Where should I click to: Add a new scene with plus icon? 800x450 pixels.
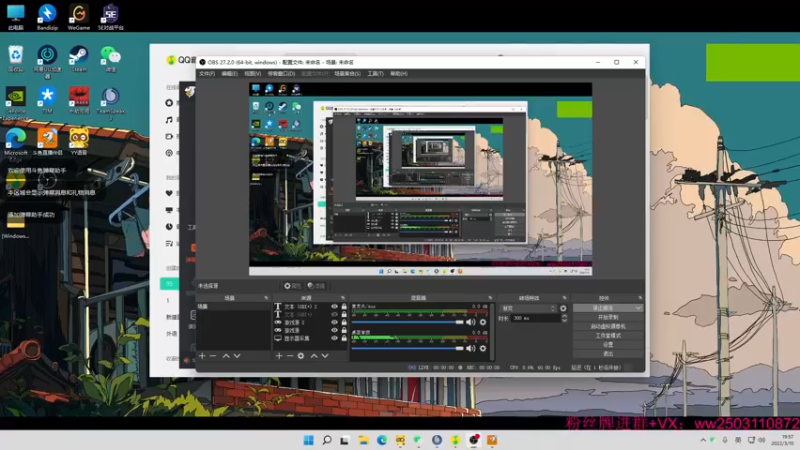[202, 356]
